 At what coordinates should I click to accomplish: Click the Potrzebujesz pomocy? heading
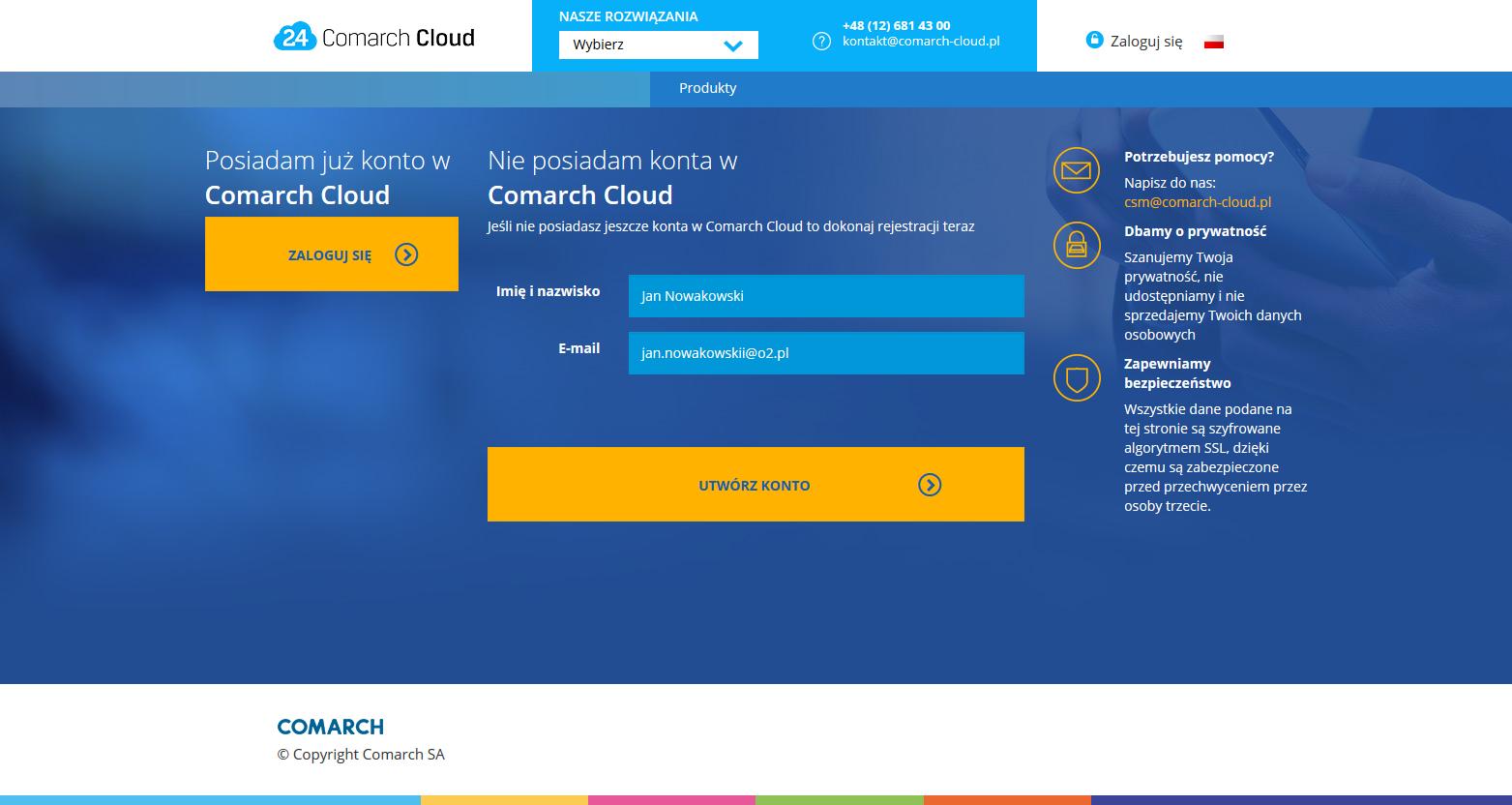1200,157
